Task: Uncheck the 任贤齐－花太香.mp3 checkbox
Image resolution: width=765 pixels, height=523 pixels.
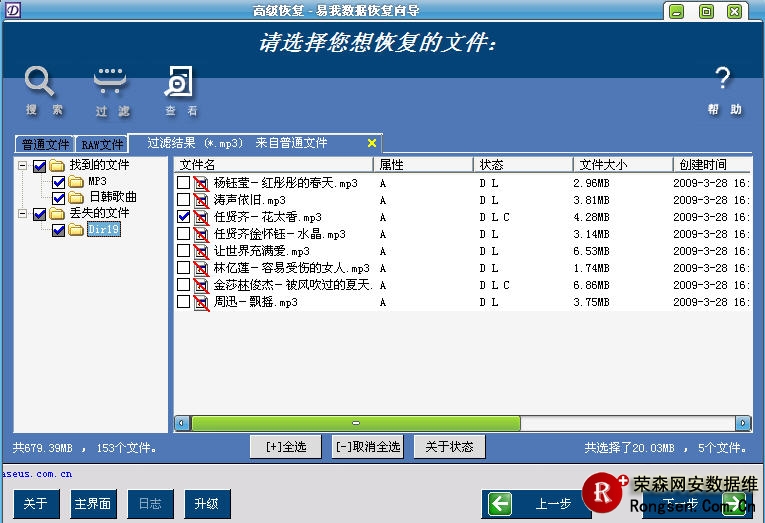Action: point(183,217)
